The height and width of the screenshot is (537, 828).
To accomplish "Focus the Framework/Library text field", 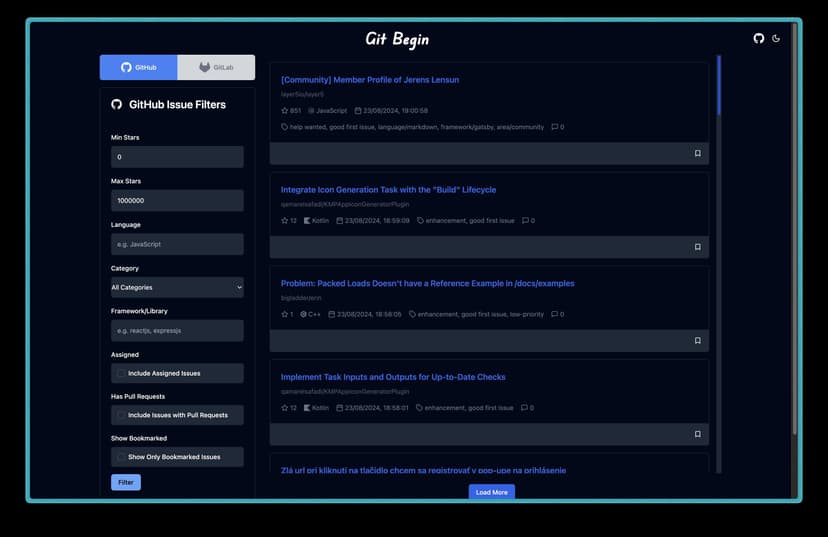I will 177,331.
